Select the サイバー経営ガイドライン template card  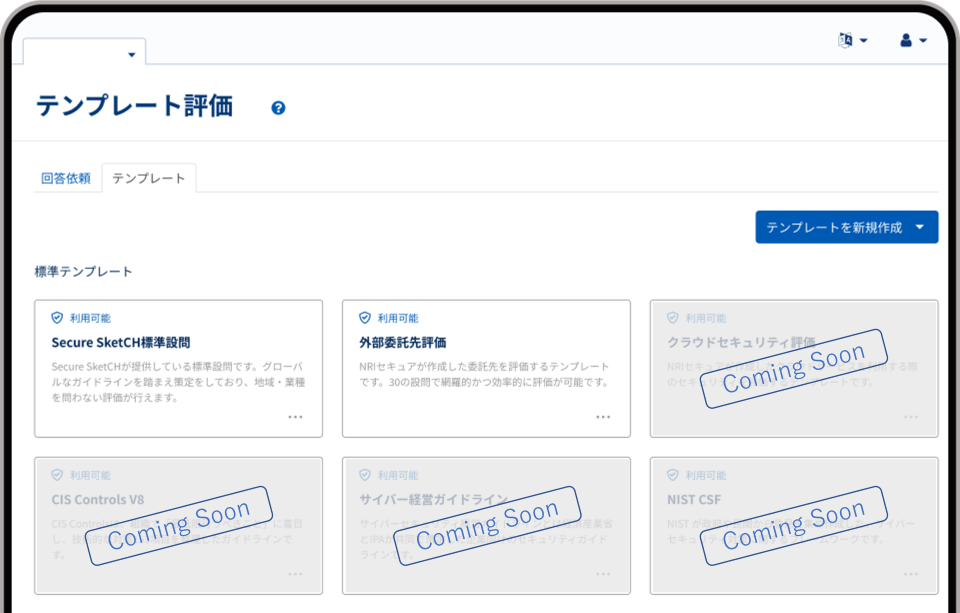[x=486, y=525]
